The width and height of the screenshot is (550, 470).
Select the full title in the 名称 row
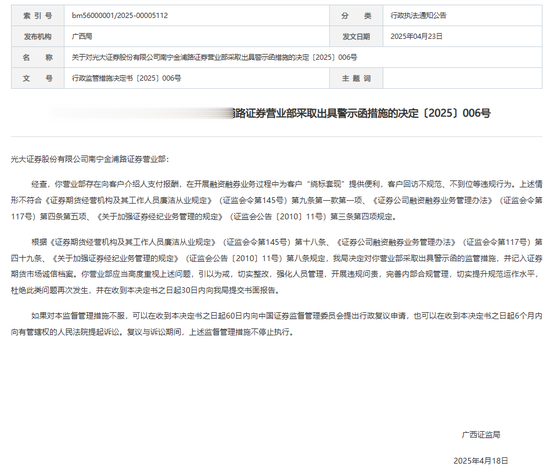click(214, 57)
